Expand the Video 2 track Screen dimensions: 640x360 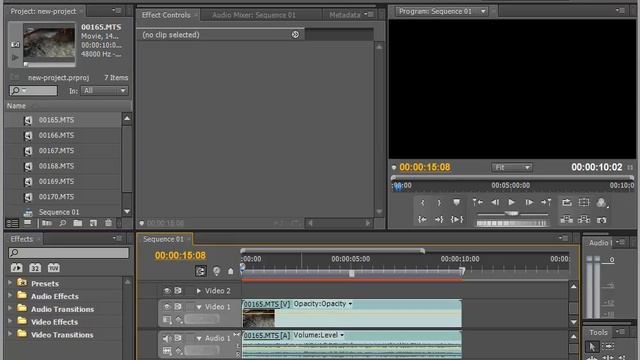tap(199, 291)
